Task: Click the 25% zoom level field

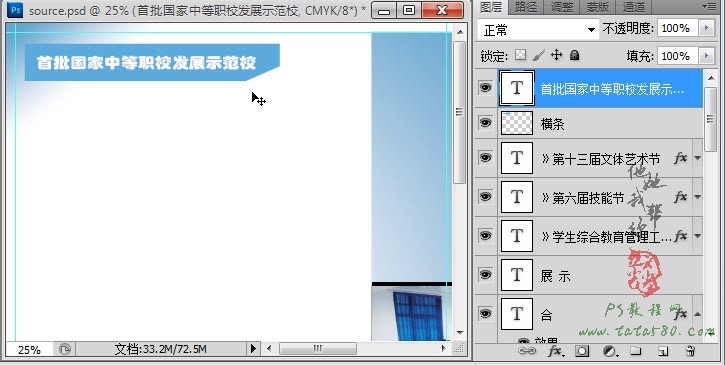Action: [29, 349]
